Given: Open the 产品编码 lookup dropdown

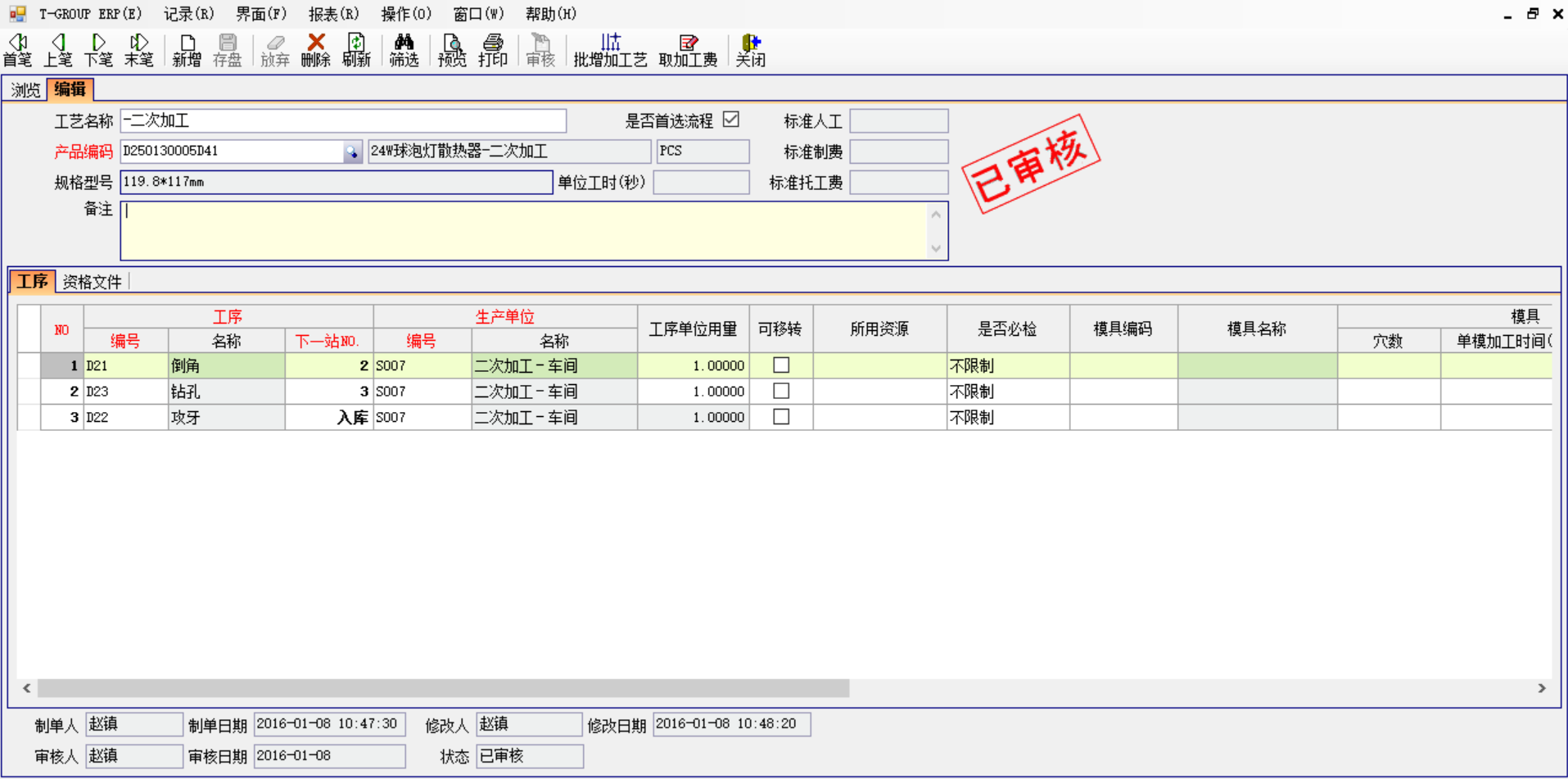Looking at the screenshot, I should tap(352, 152).
